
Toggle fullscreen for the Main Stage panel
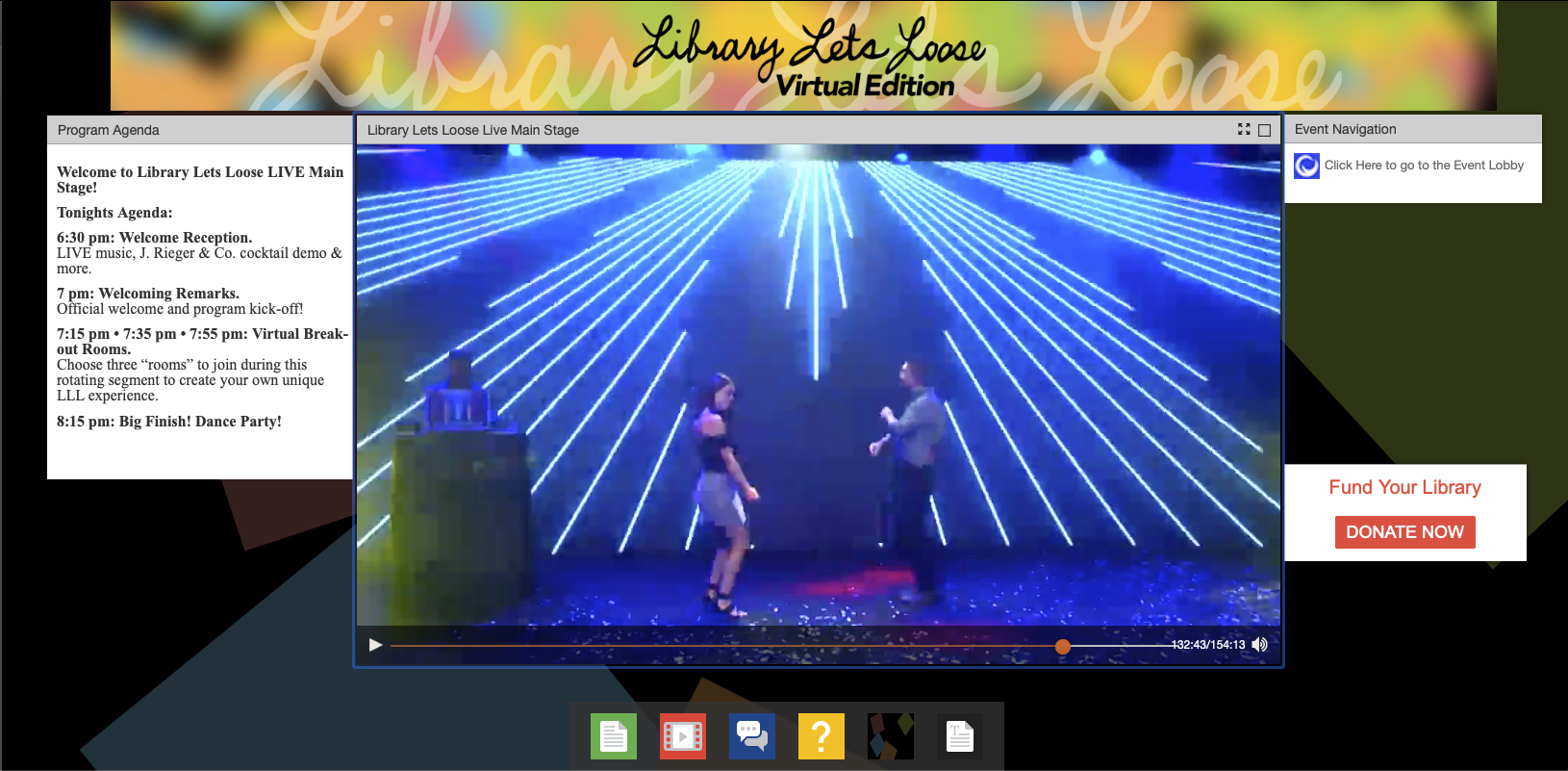tap(1244, 129)
